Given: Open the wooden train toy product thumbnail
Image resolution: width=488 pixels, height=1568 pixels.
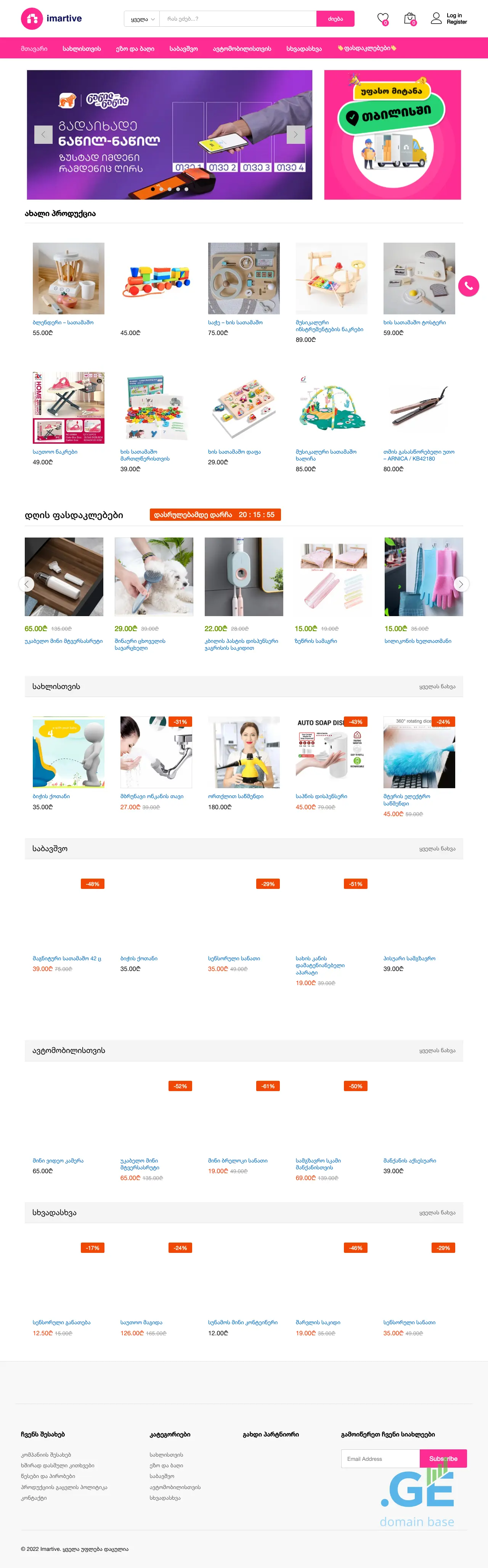Looking at the screenshot, I should coord(156,279).
